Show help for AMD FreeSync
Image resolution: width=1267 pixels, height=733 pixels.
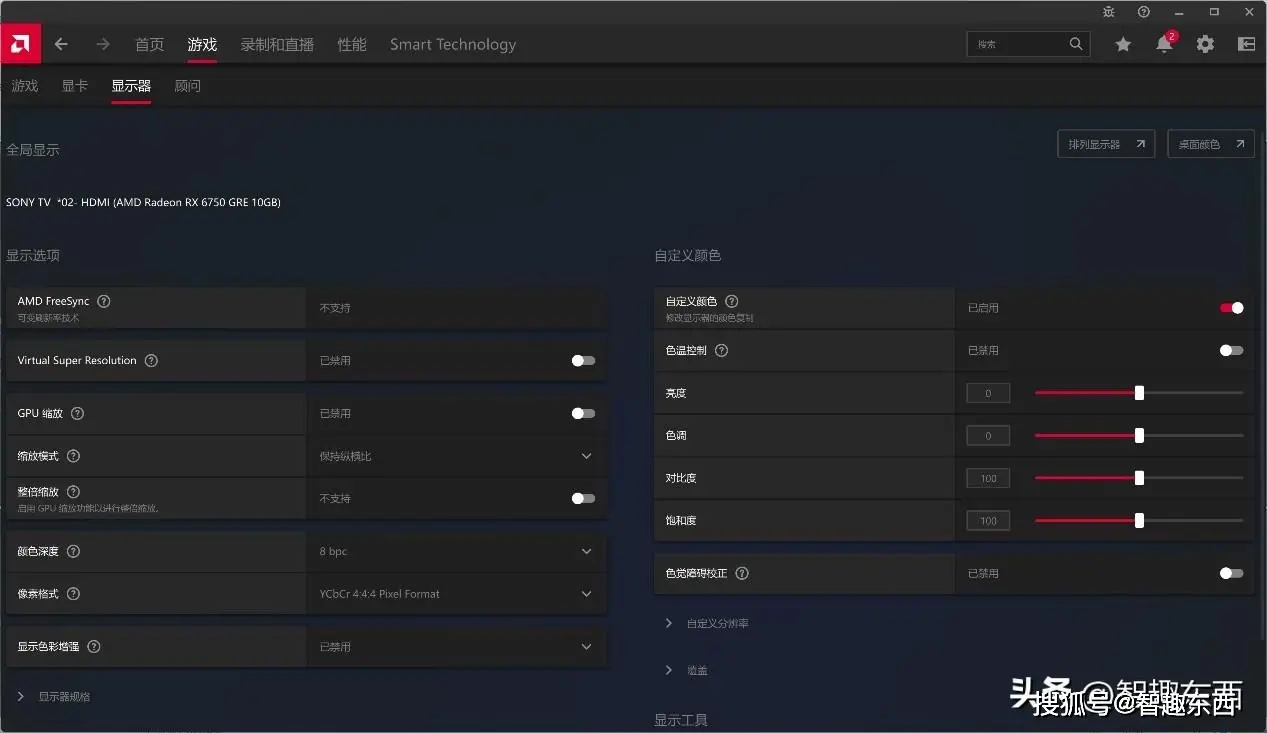click(104, 301)
